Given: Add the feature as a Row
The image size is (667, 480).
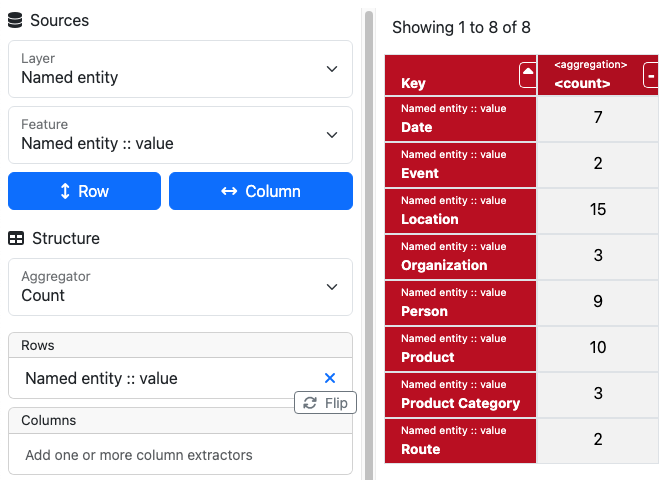Looking at the screenshot, I should (84, 191).
